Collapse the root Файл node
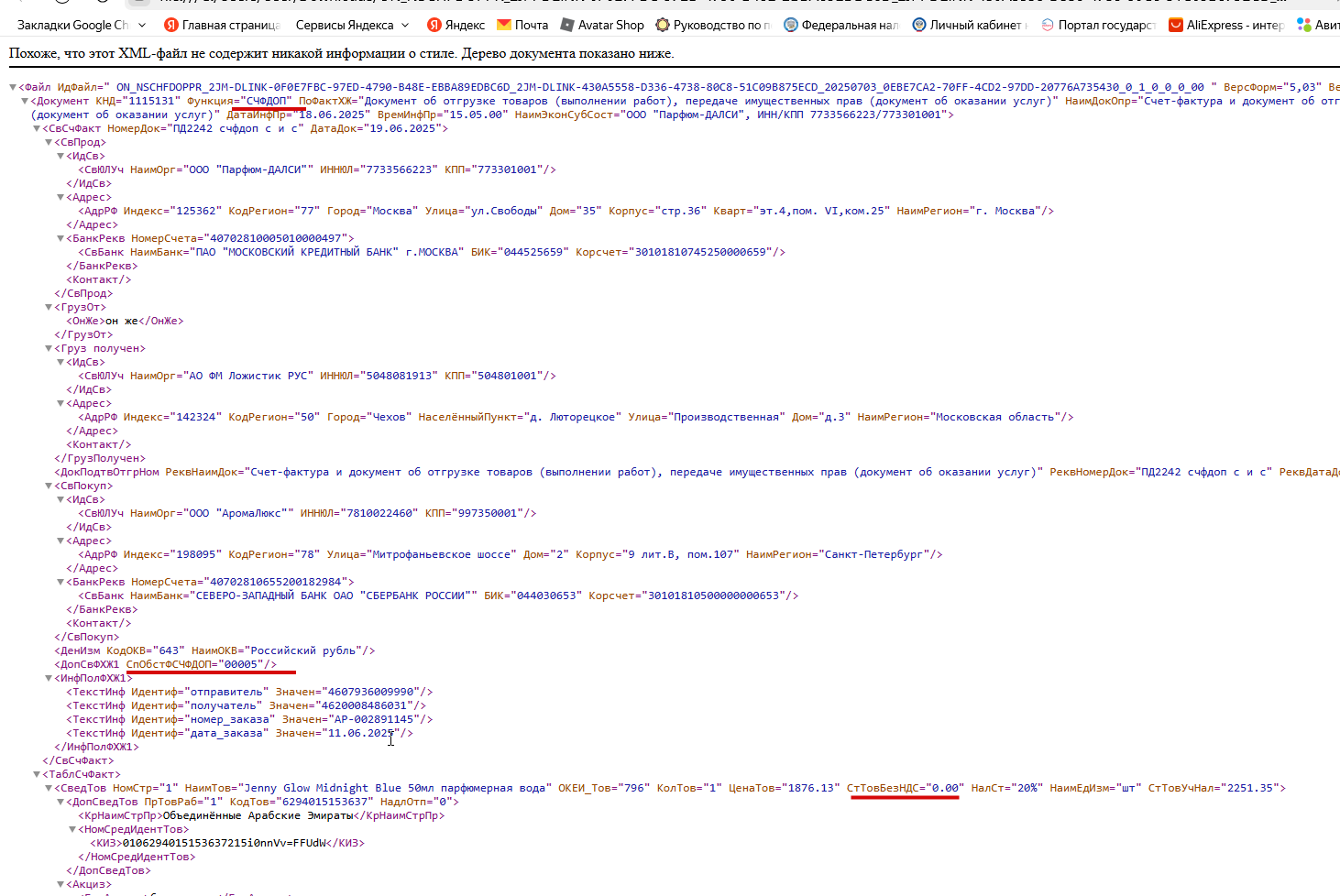This screenshot has width=1340, height=896. pyautogui.click(x=14, y=88)
